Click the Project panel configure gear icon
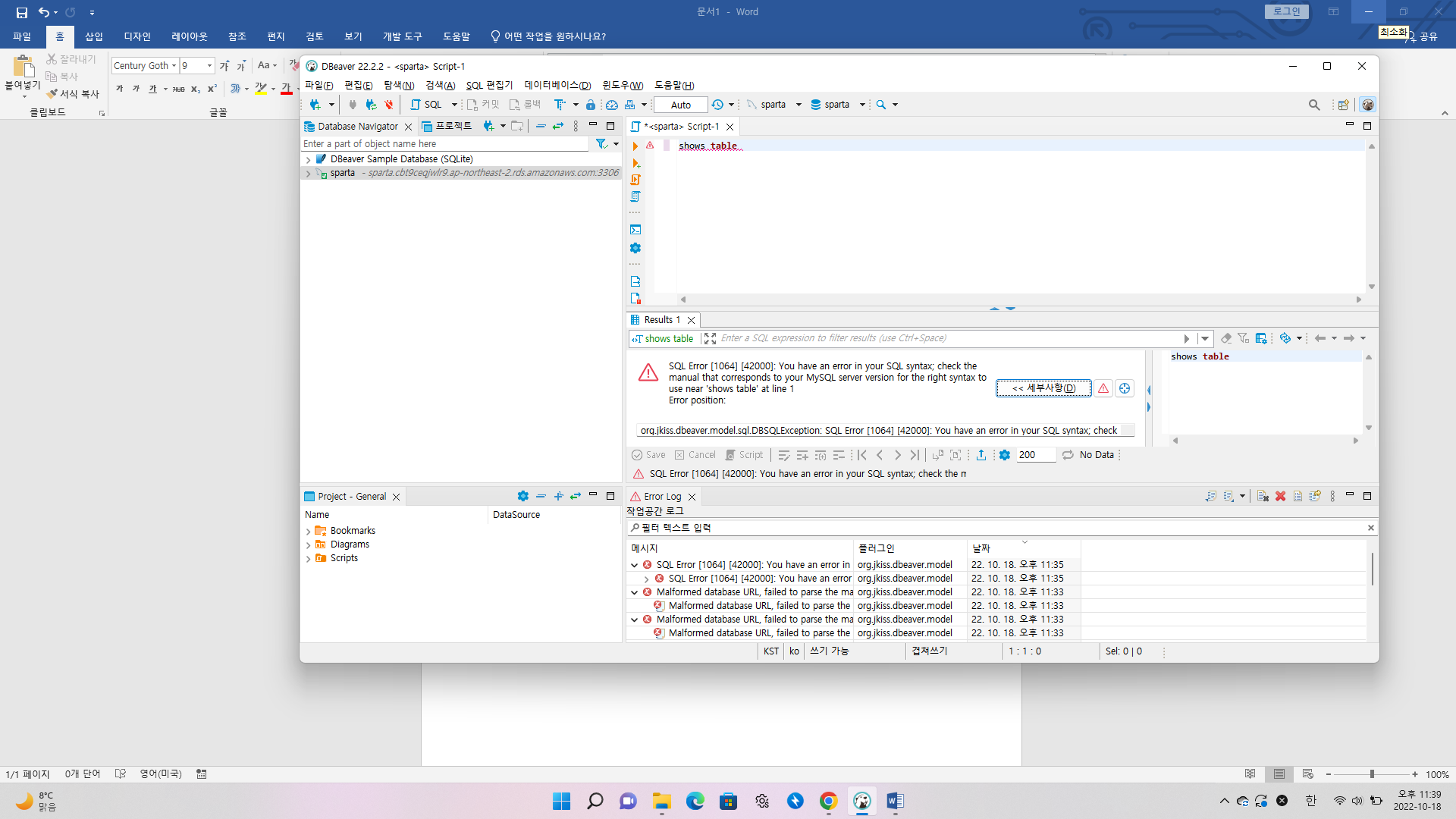The height and width of the screenshot is (819, 1456). 523,497
